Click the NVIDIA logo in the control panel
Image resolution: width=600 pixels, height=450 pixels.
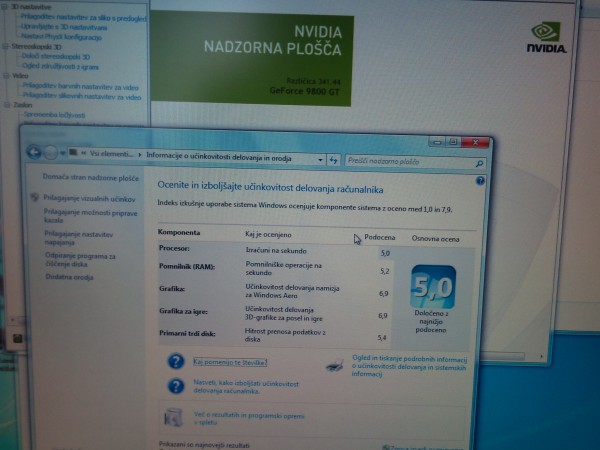(x=546, y=37)
